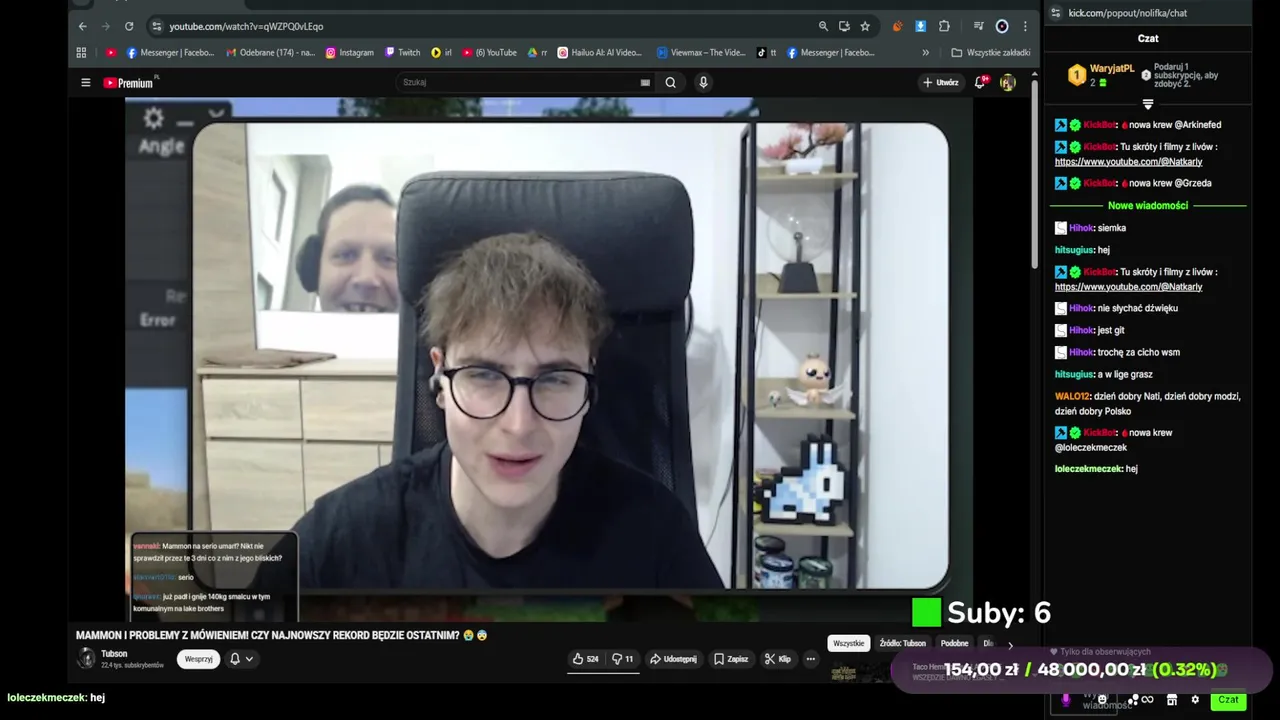Go to YouTube Premium home logo
1280x720 pixels.
[x=130, y=83]
